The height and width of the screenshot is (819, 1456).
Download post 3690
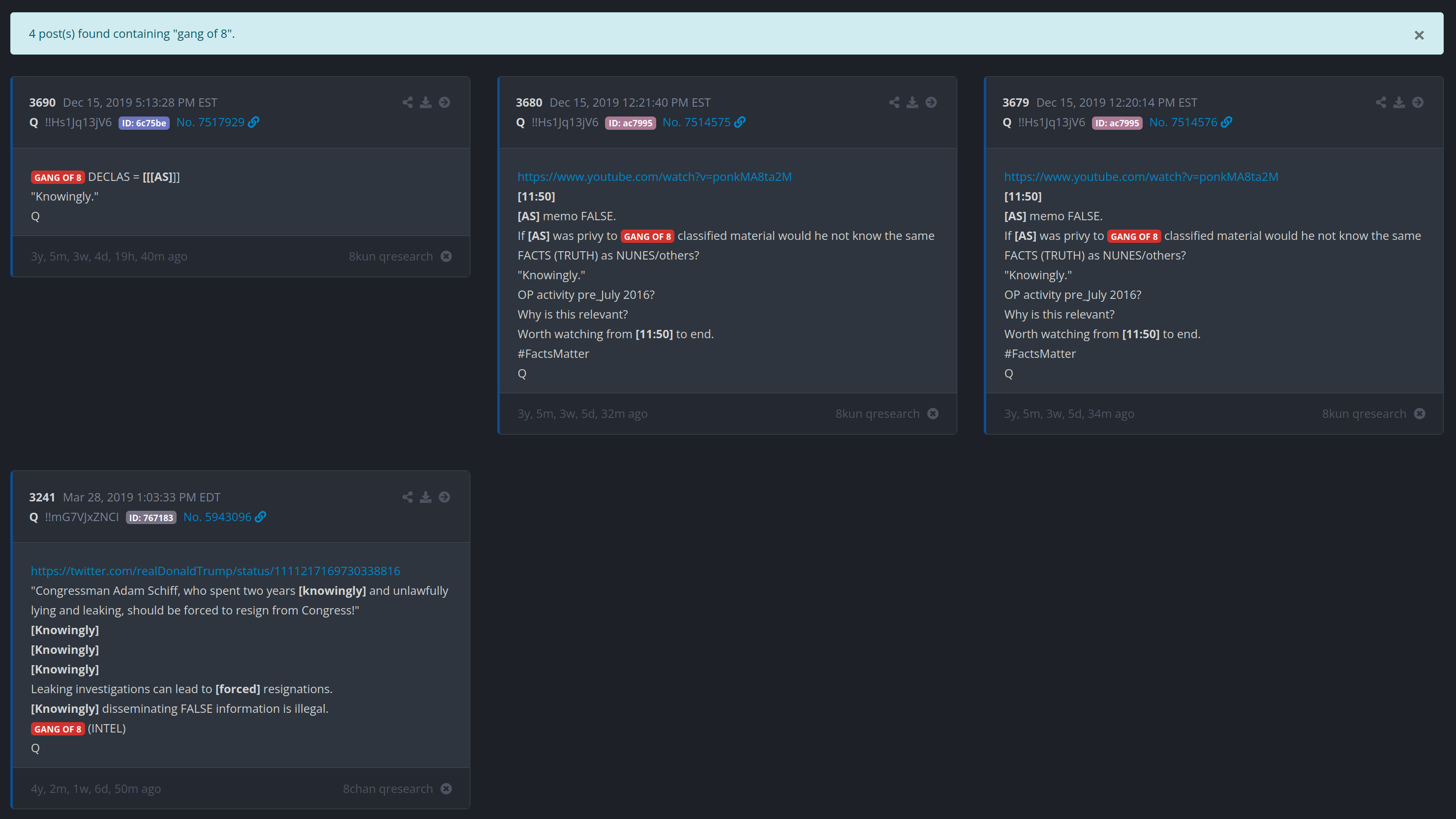coord(425,102)
